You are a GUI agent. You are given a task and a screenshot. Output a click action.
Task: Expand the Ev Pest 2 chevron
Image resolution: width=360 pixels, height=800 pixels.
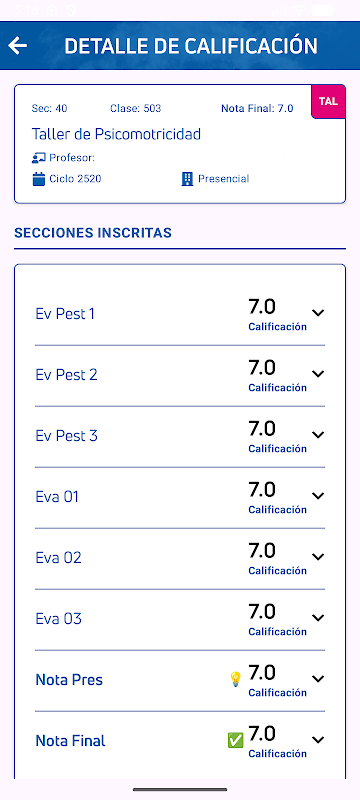click(x=318, y=374)
